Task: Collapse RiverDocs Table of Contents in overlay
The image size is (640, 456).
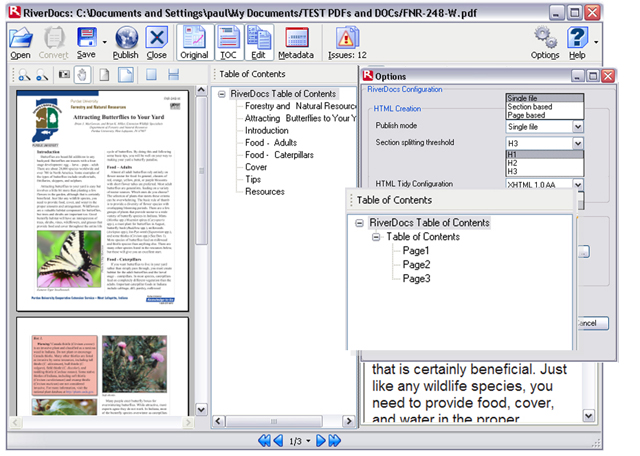Action: click(x=359, y=223)
